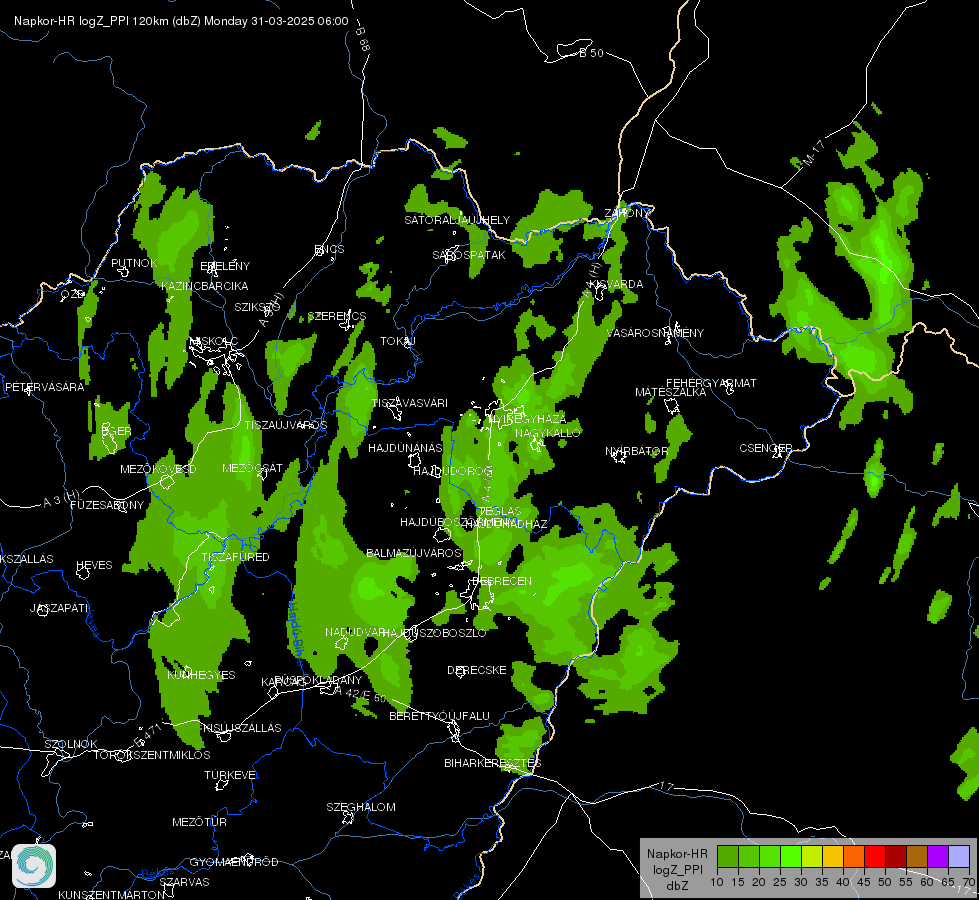Click the 'Napkor-HR' label in the legend
The image size is (979, 900).
pyautogui.click(x=677, y=853)
